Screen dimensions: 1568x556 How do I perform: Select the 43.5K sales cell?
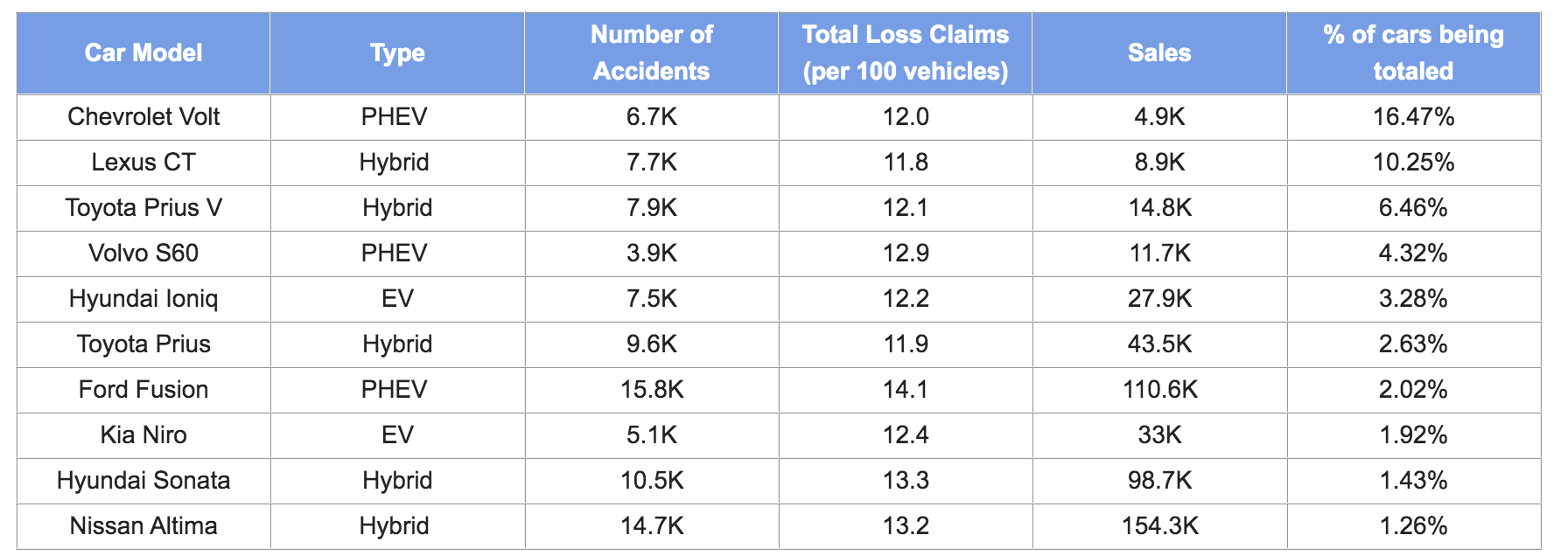pos(1159,344)
